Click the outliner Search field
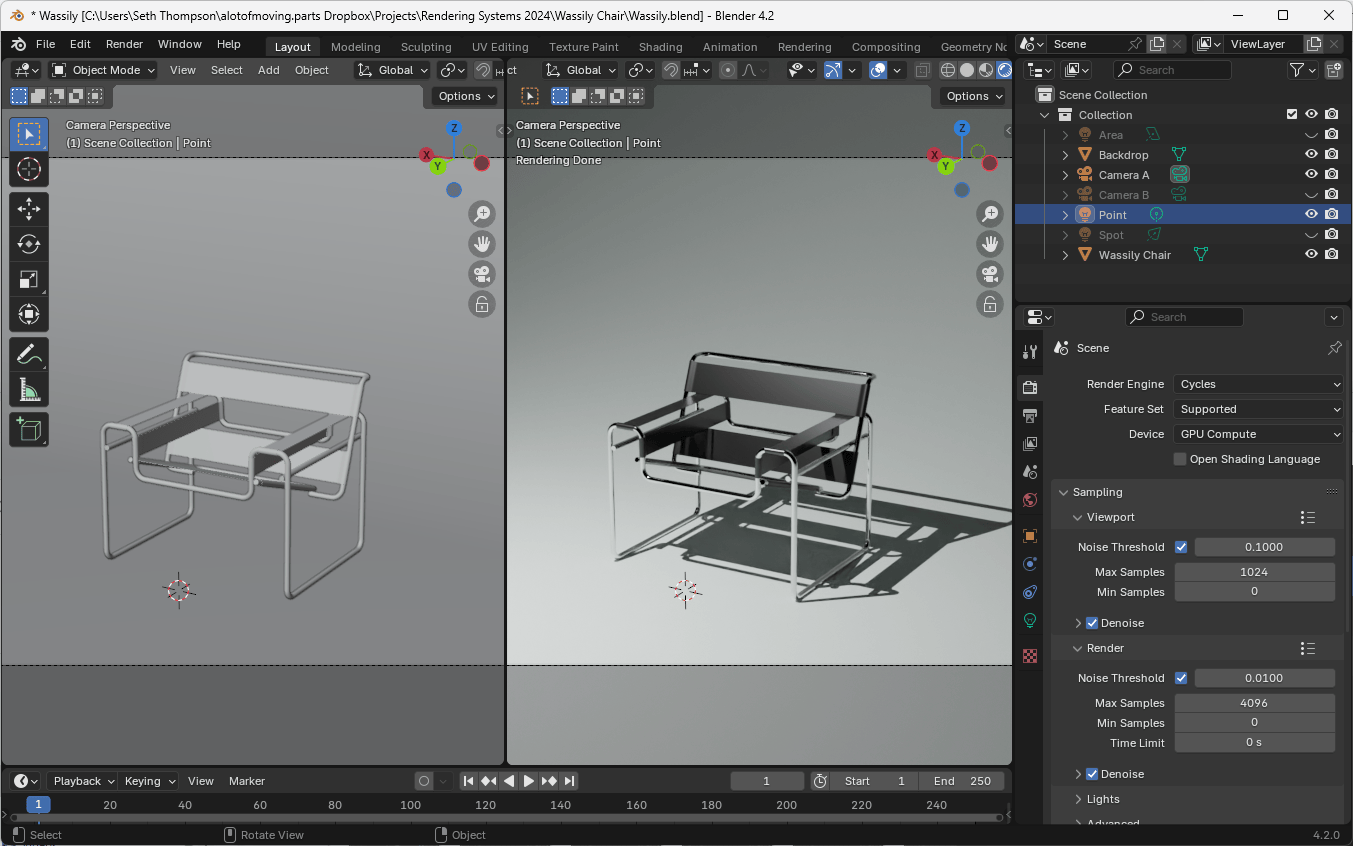This screenshot has height=846, width=1353. pyautogui.click(x=1172, y=70)
